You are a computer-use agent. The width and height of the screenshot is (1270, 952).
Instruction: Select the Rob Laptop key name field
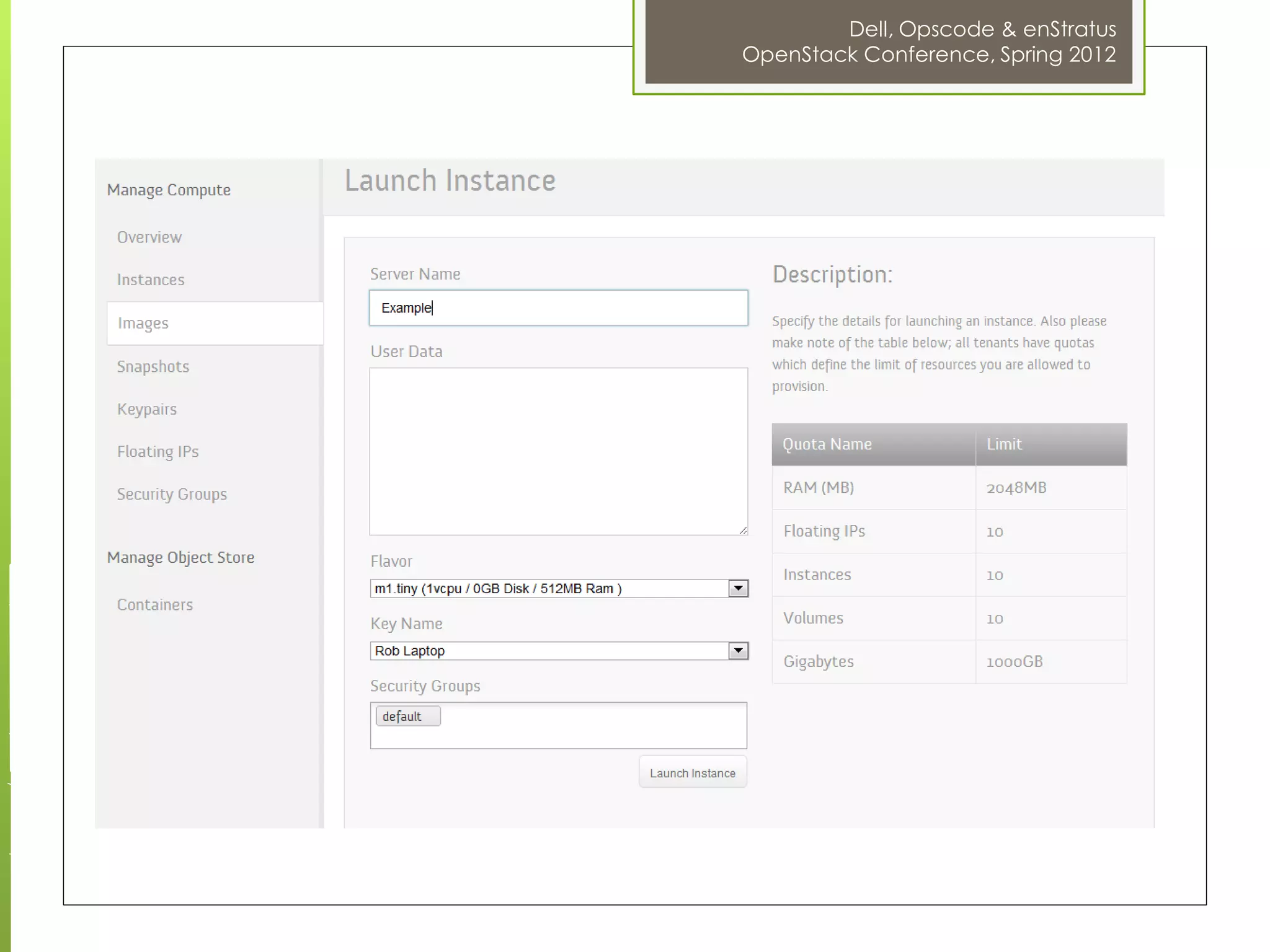click(549, 651)
